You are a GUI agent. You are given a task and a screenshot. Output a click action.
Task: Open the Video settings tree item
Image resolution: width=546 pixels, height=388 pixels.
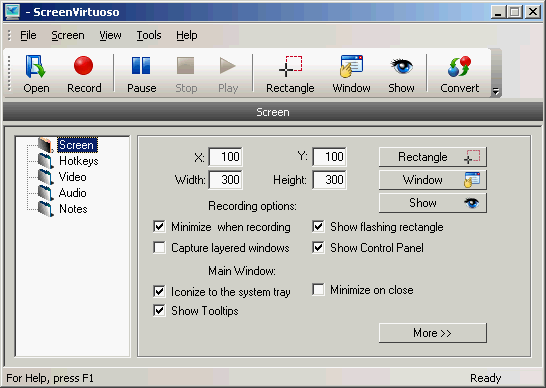(x=72, y=177)
